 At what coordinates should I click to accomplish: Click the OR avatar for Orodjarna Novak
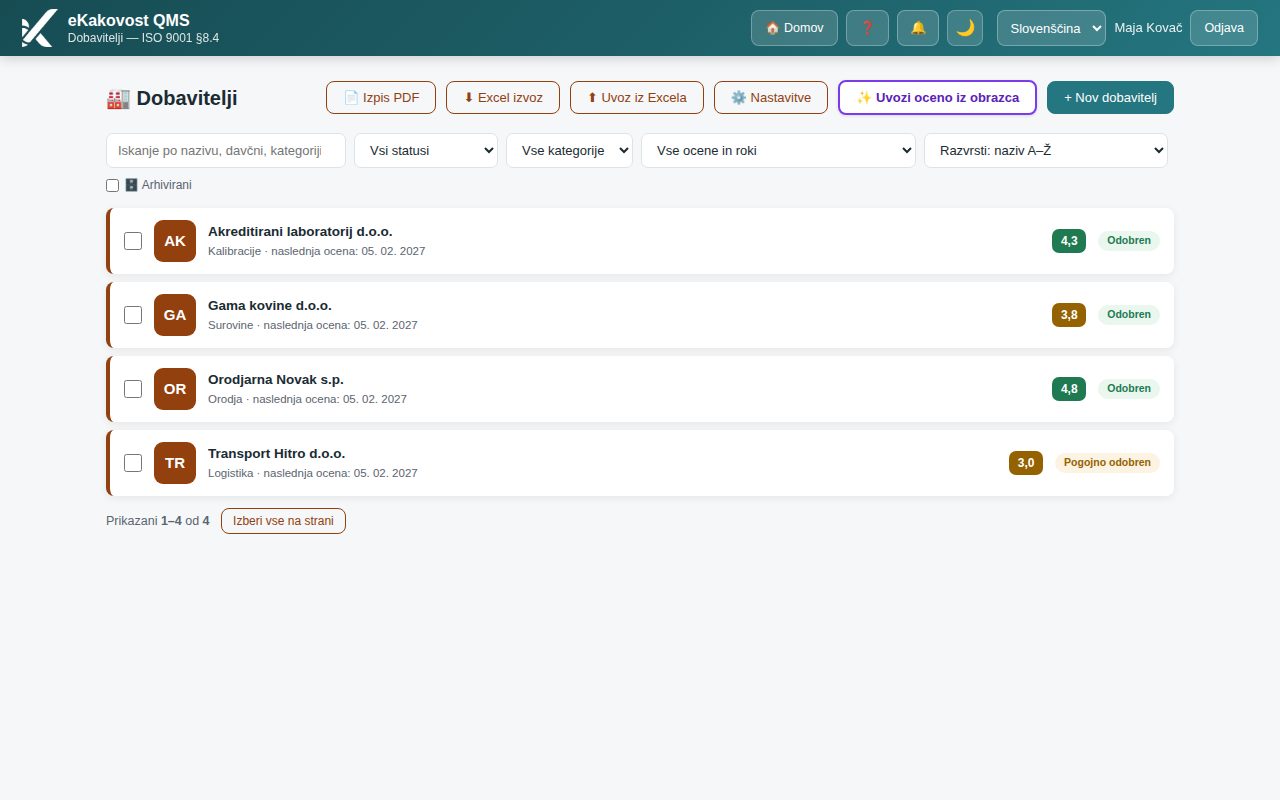point(175,389)
